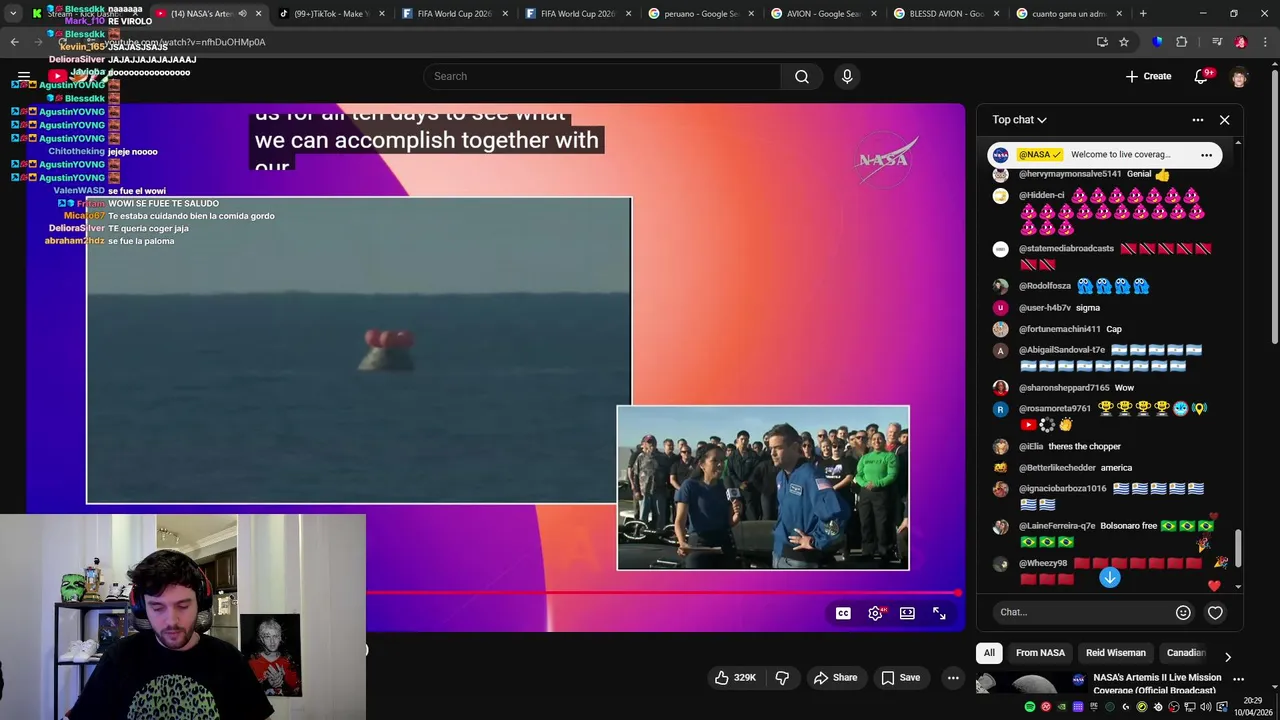Open the chat emoji picker
This screenshot has height=720, width=1280.
[x=1183, y=612]
